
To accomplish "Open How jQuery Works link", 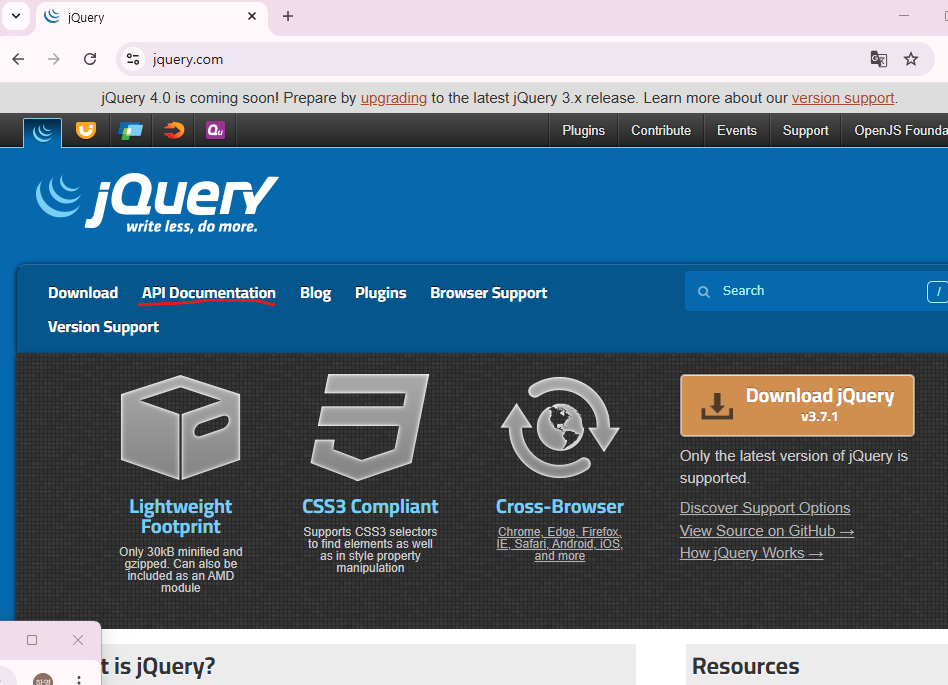I will tap(751, 553).
